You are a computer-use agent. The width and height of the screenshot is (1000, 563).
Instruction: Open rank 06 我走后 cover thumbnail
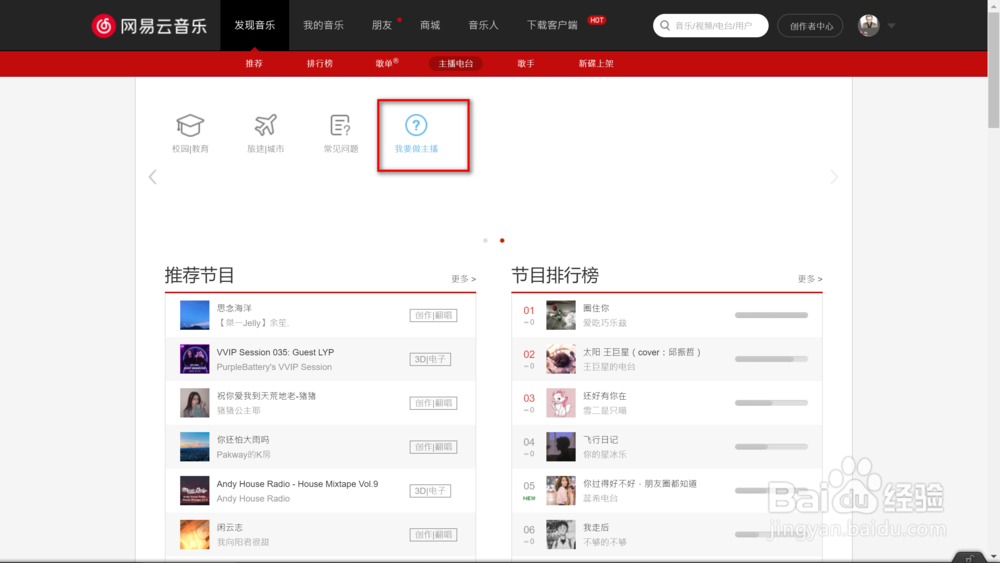(561, 534)
